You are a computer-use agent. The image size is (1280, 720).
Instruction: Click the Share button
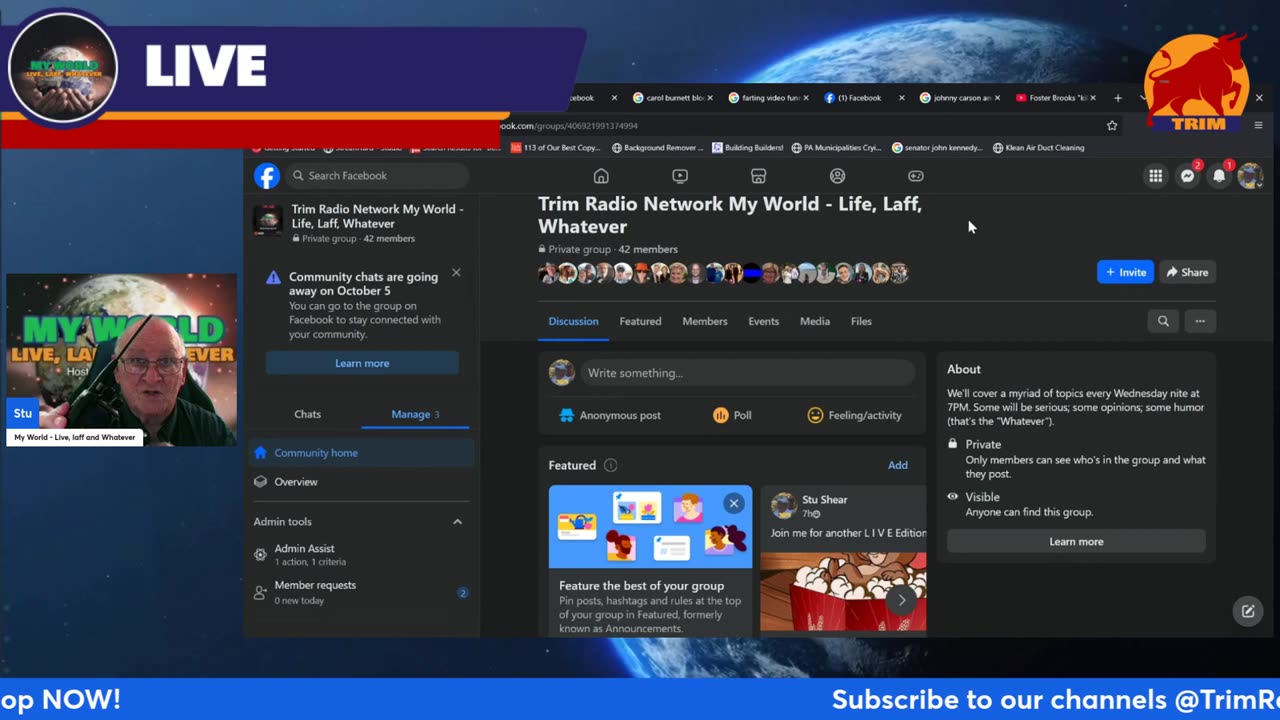click(1187, 272)
